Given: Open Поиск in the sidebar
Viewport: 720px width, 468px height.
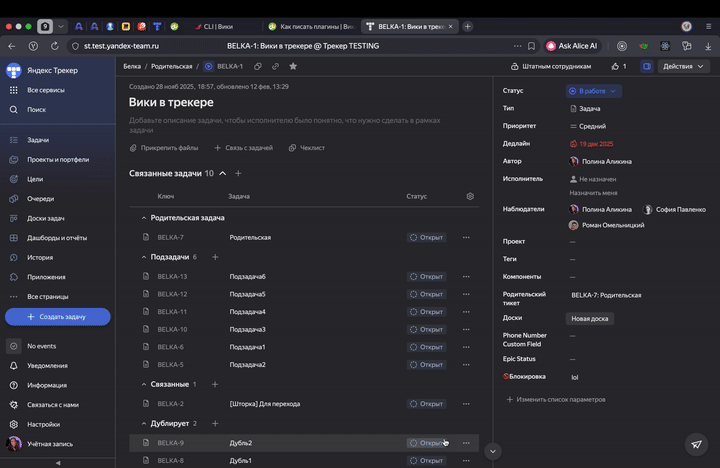Looking at the screenshot, I should pos(36,110).
